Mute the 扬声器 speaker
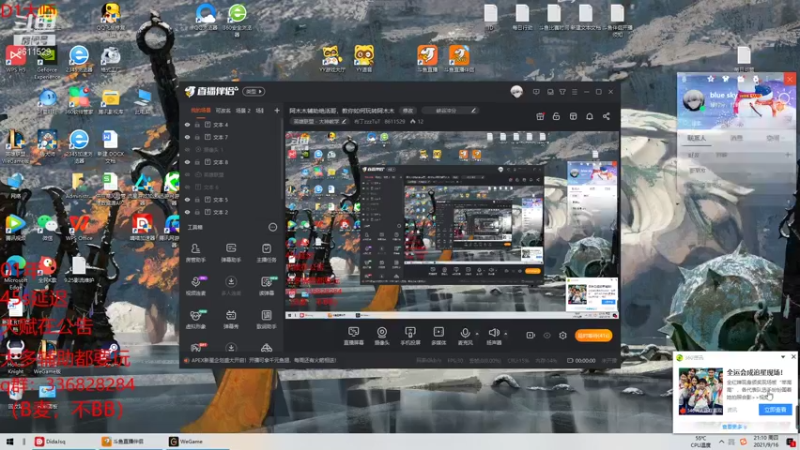 click(x=493, y=336)
